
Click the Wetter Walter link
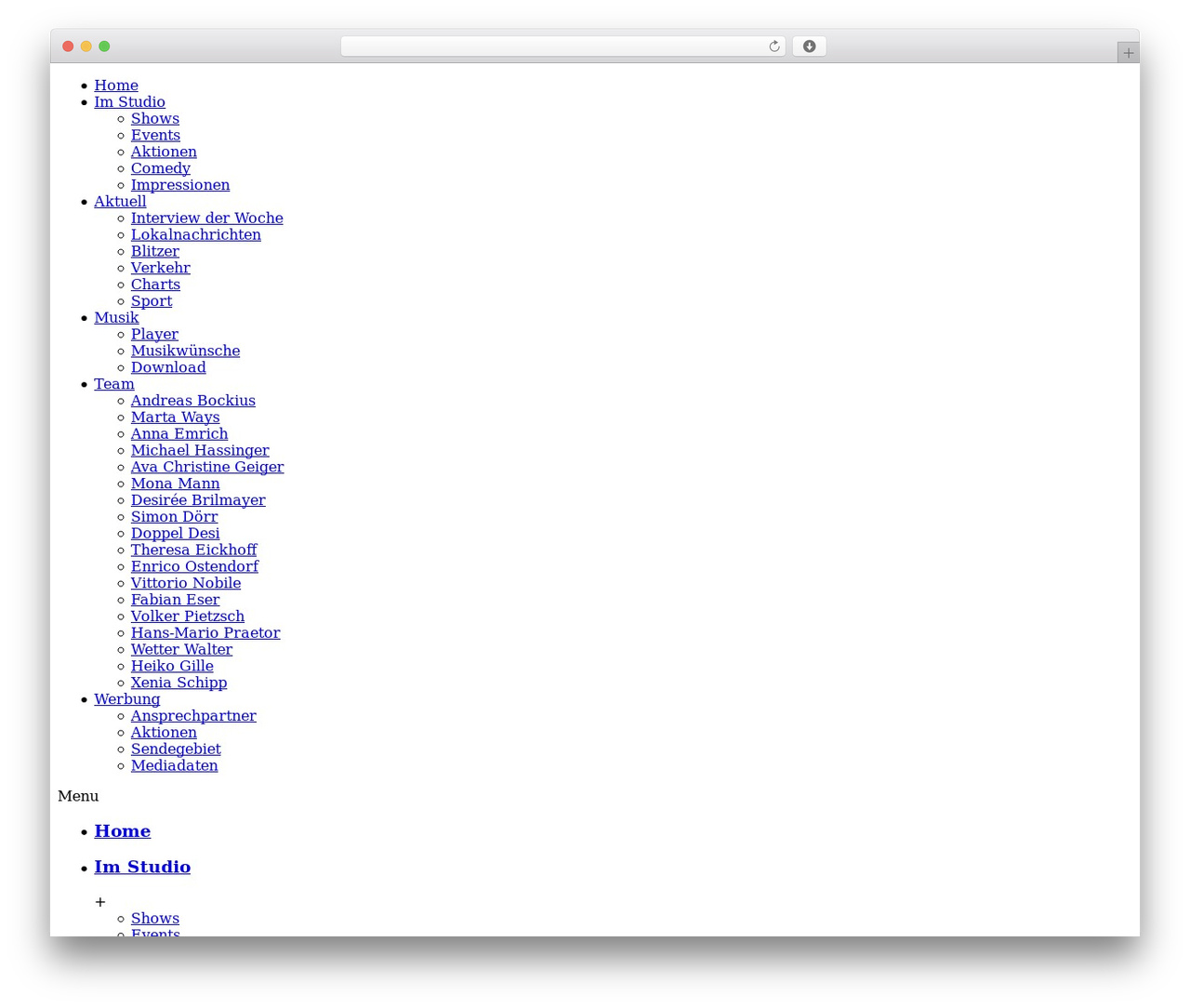(181, 649)
